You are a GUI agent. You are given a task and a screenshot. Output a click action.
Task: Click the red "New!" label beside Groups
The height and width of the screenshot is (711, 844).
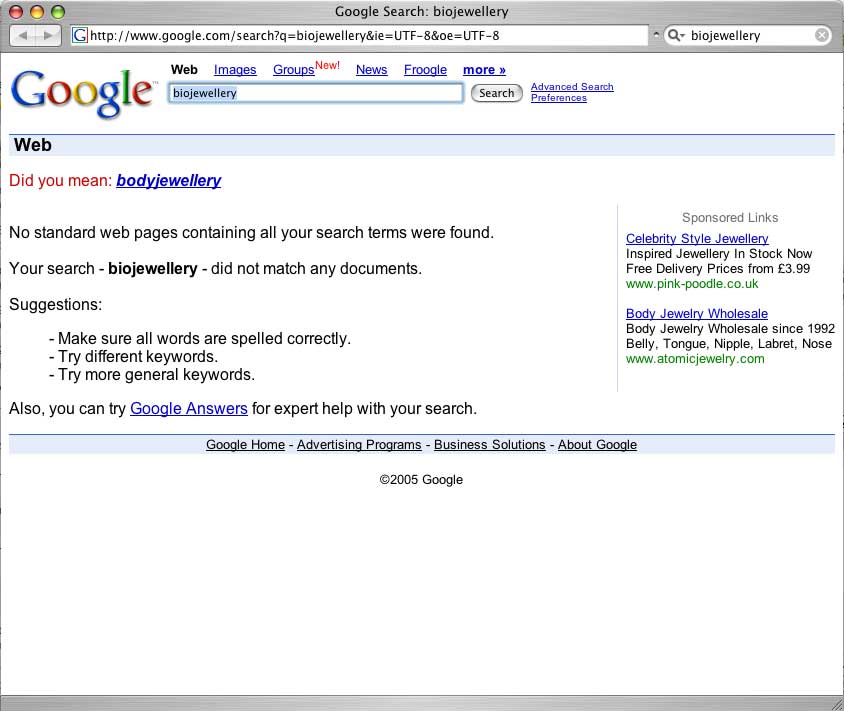click(327, 65)
